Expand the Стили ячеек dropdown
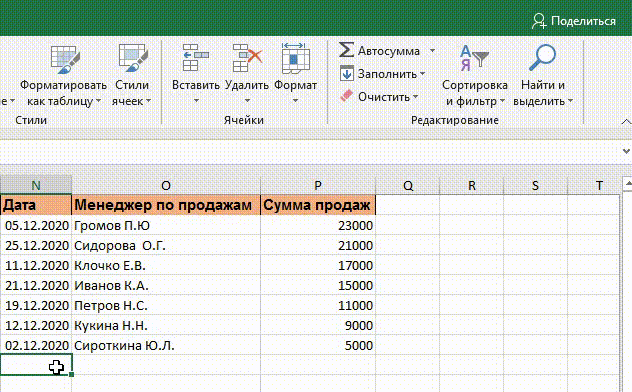The image size is (632, 392). tap(148, 101)
